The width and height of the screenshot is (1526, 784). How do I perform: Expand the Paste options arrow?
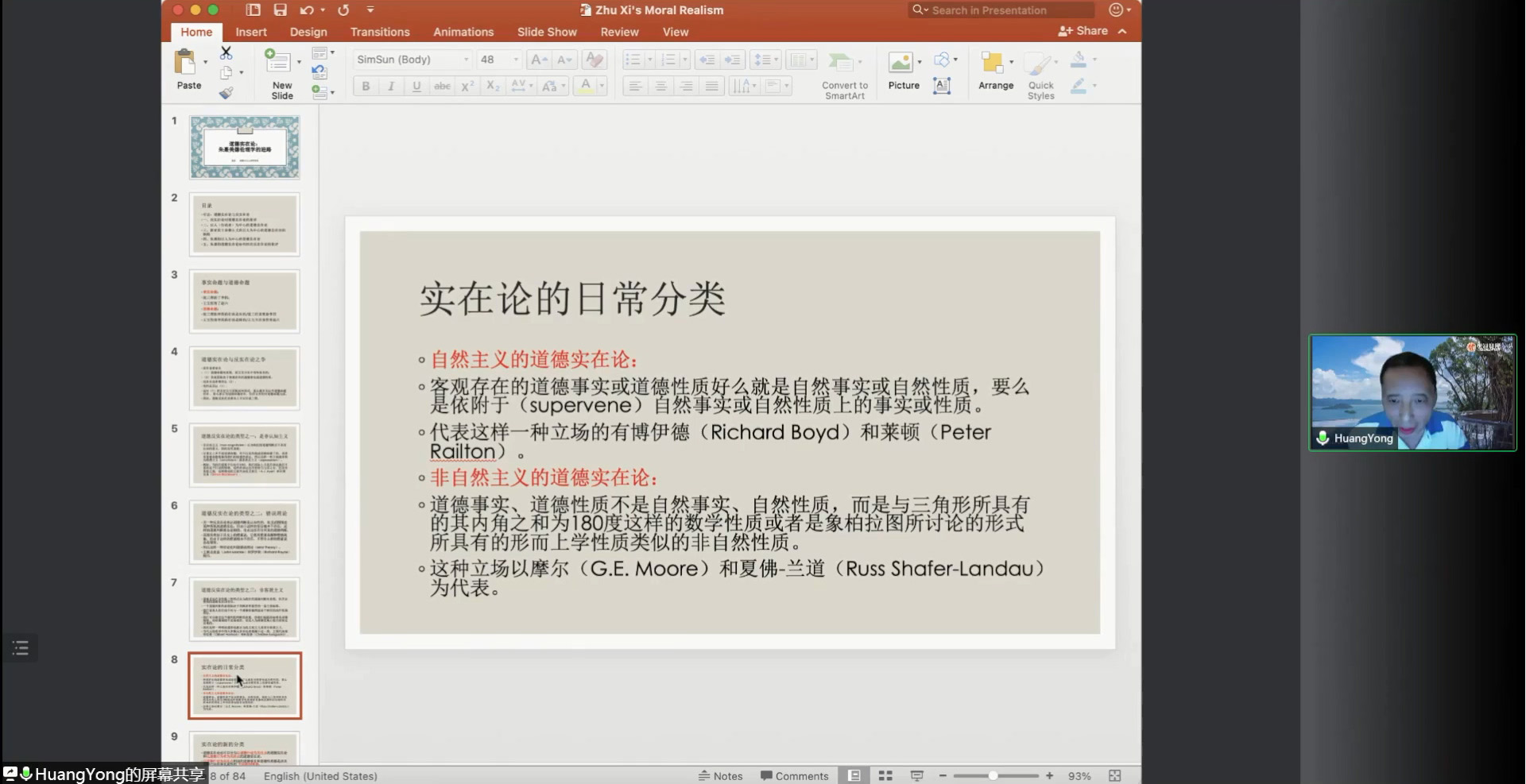(205, 62)
